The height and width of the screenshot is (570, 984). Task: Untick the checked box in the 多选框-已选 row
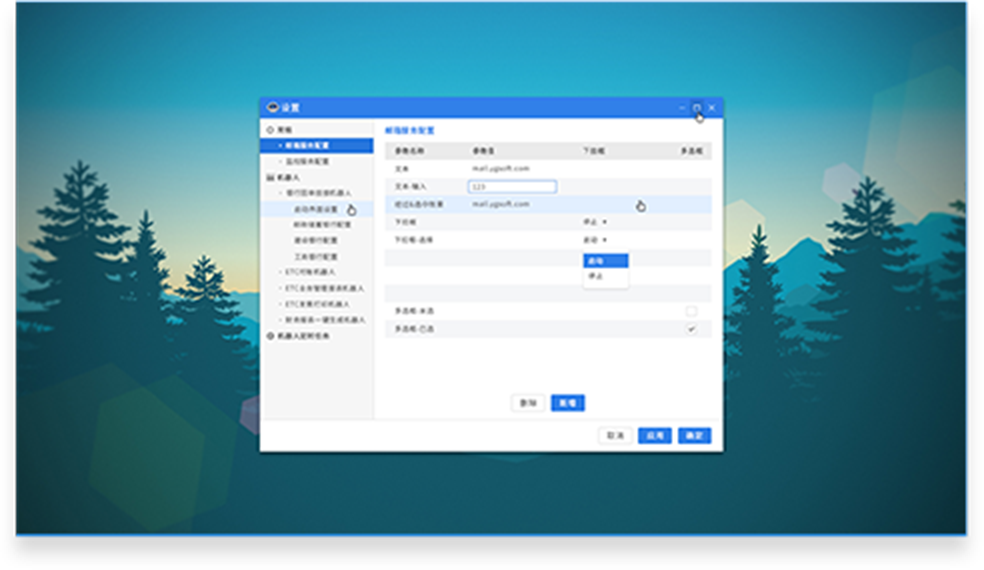pos(691,329)
